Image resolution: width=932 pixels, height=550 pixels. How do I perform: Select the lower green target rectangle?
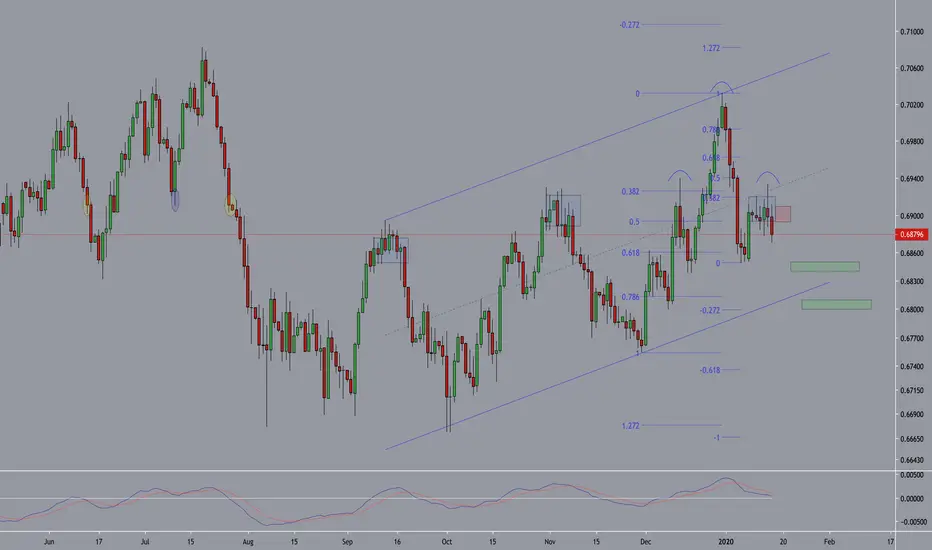pyautogui.click(x=836, y=304)
